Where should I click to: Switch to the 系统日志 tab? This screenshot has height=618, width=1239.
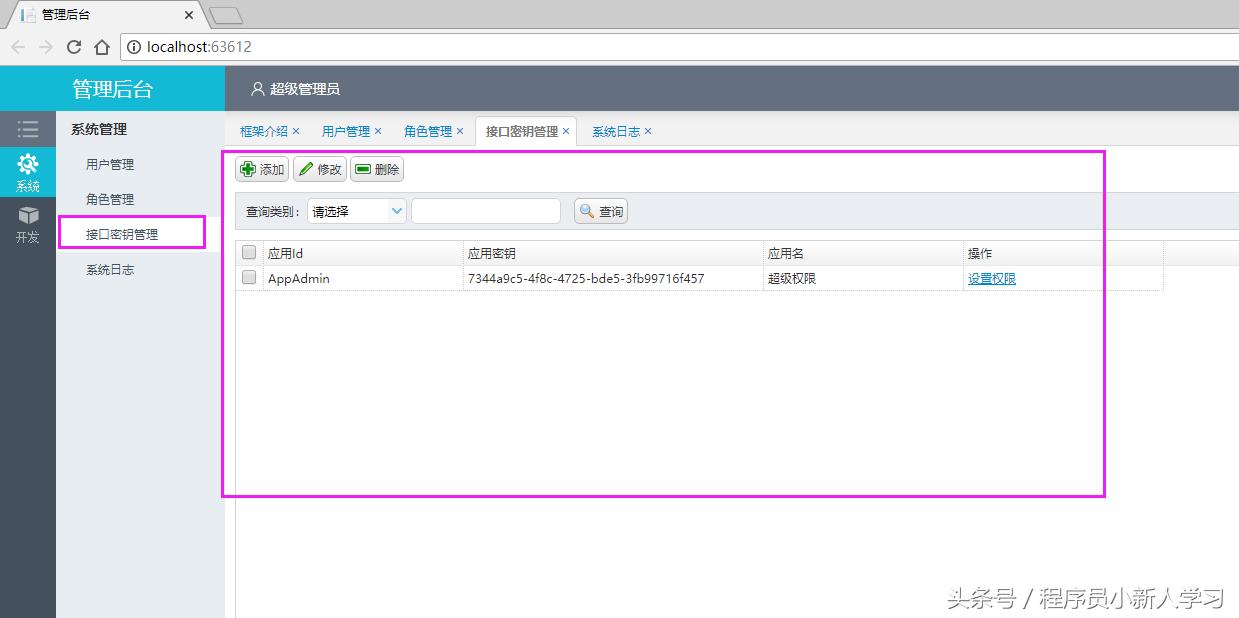(x=615, y=130)
